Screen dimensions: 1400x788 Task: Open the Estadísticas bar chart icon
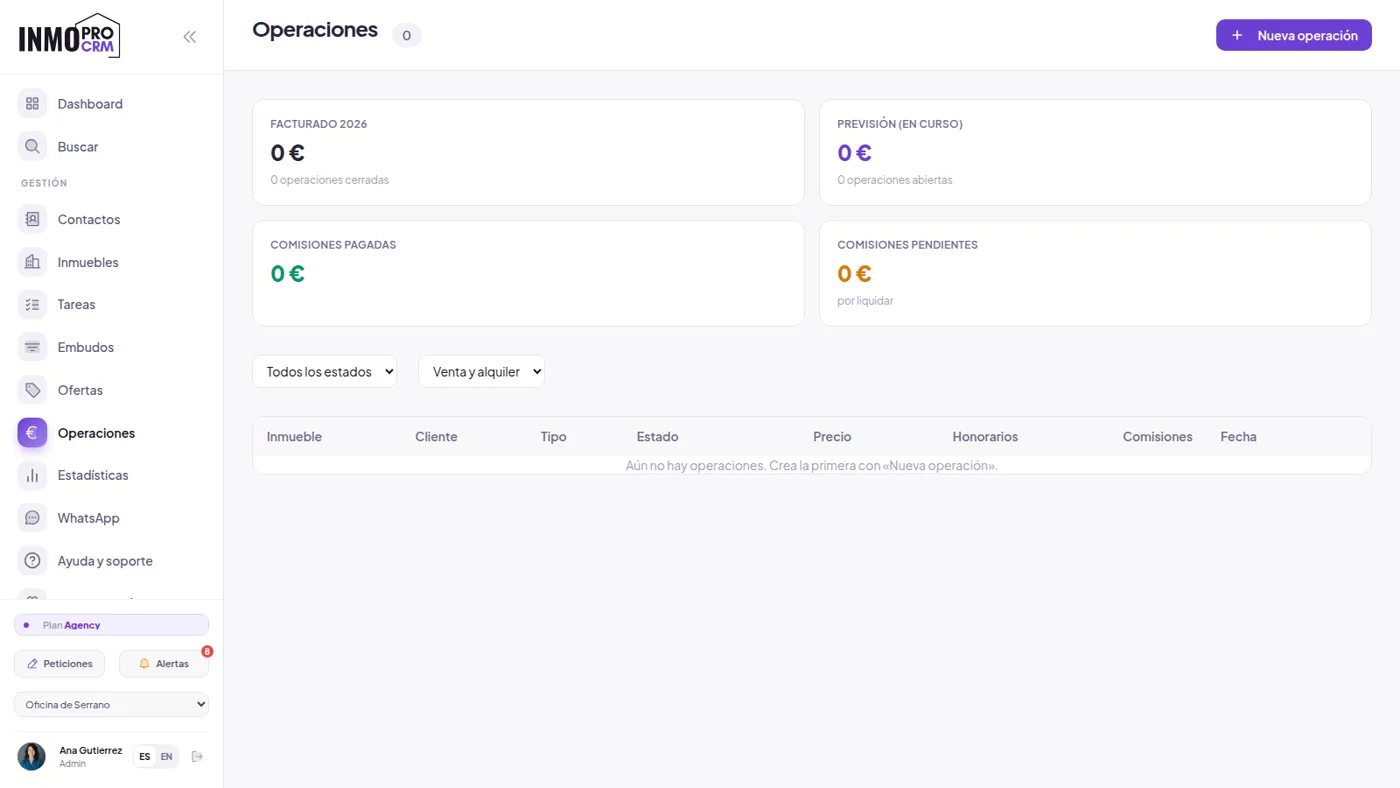click(x=32, y=475)
